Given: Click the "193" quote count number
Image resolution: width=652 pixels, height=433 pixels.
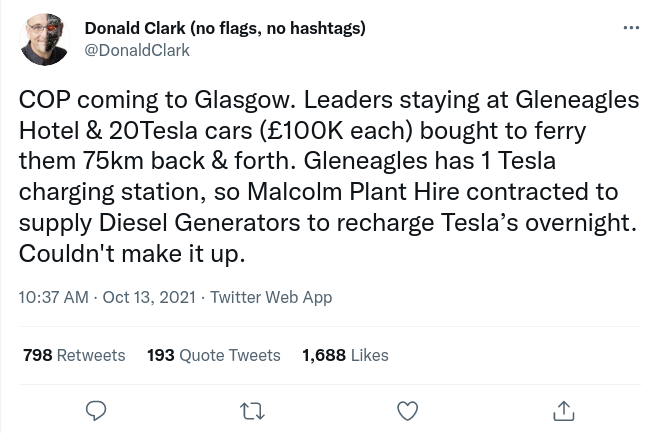Looking at the screenshot, I should [x=161, y=355].
